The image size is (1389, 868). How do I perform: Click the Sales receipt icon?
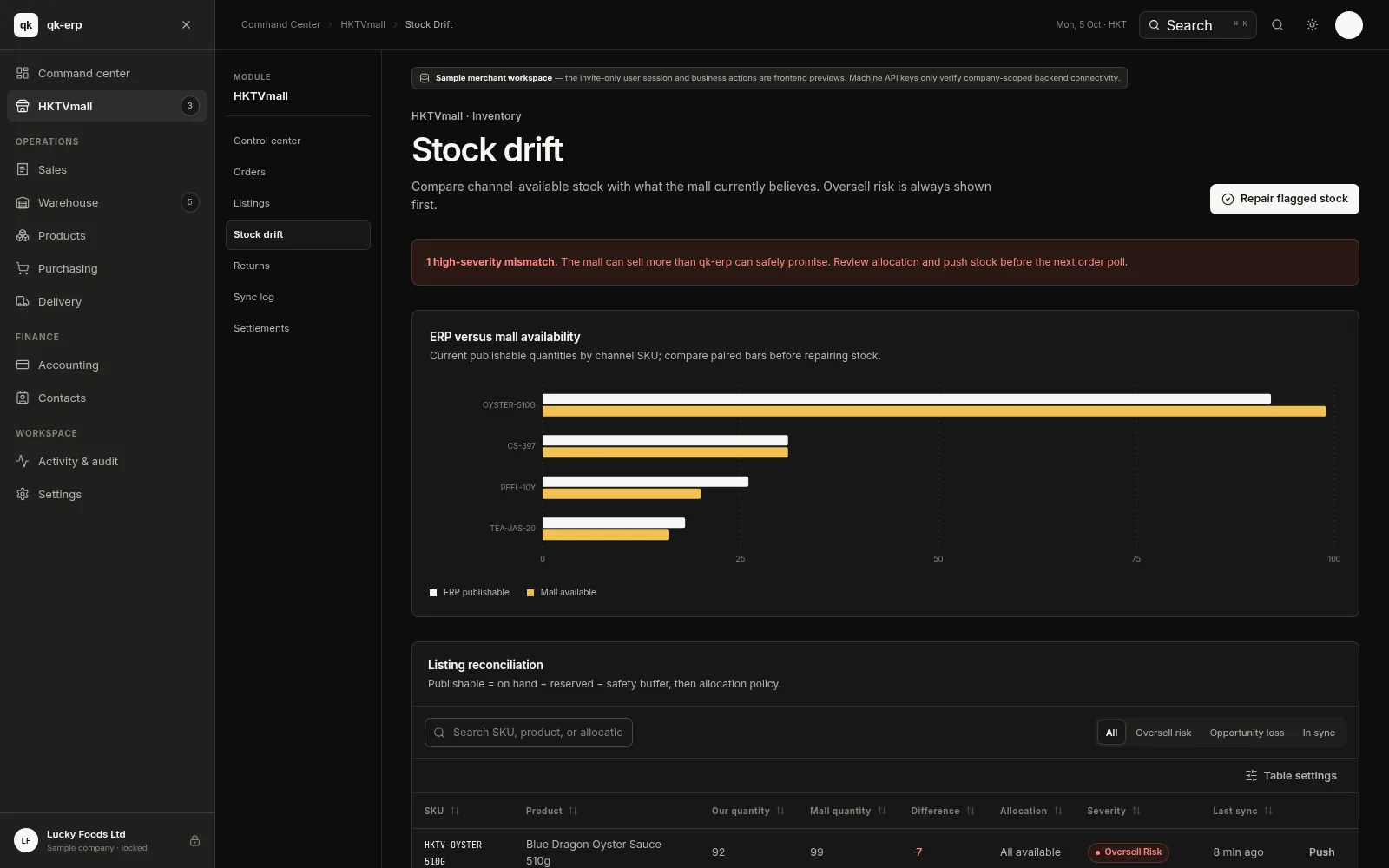click(23, 169)
